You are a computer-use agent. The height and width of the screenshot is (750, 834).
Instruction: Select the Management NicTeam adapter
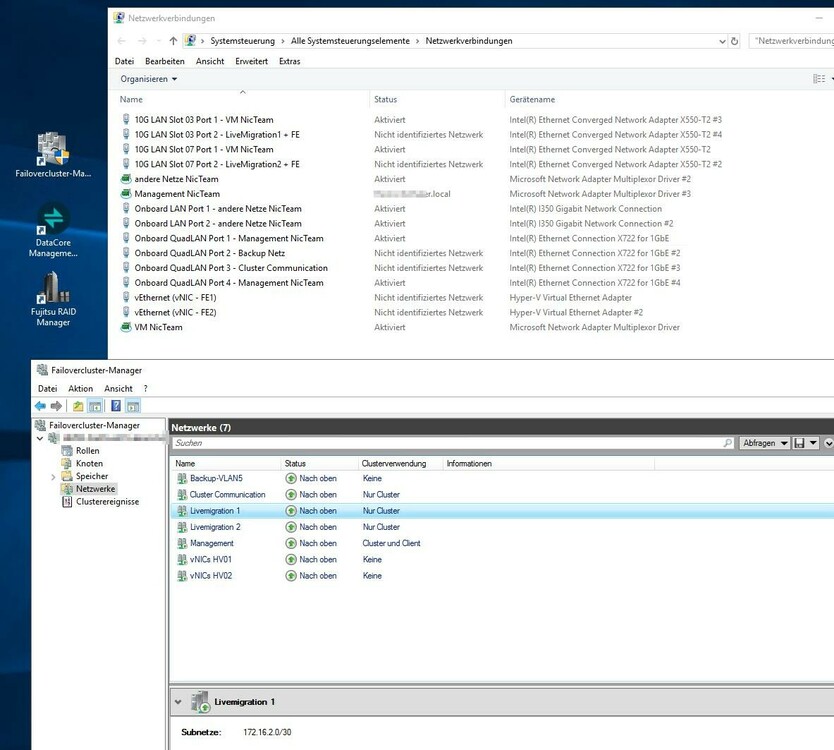point(177,194)
